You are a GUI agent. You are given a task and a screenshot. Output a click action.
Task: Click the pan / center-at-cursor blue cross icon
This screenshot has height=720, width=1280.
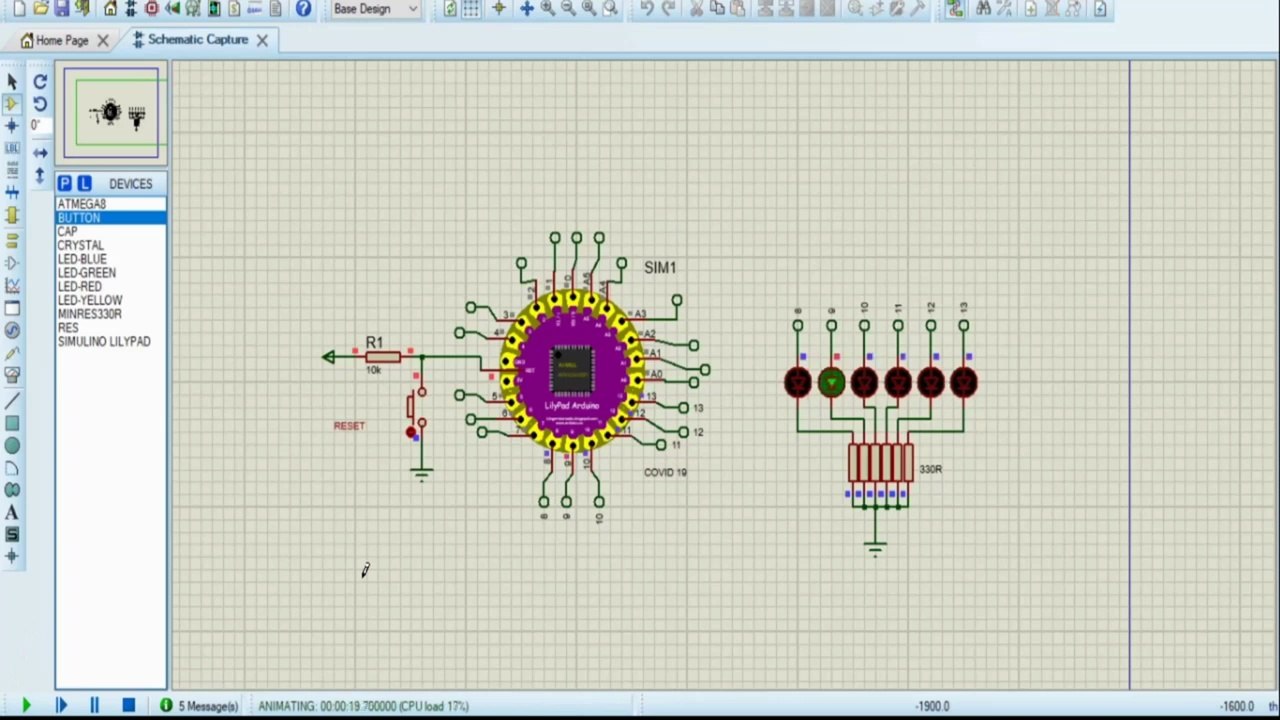526,8
